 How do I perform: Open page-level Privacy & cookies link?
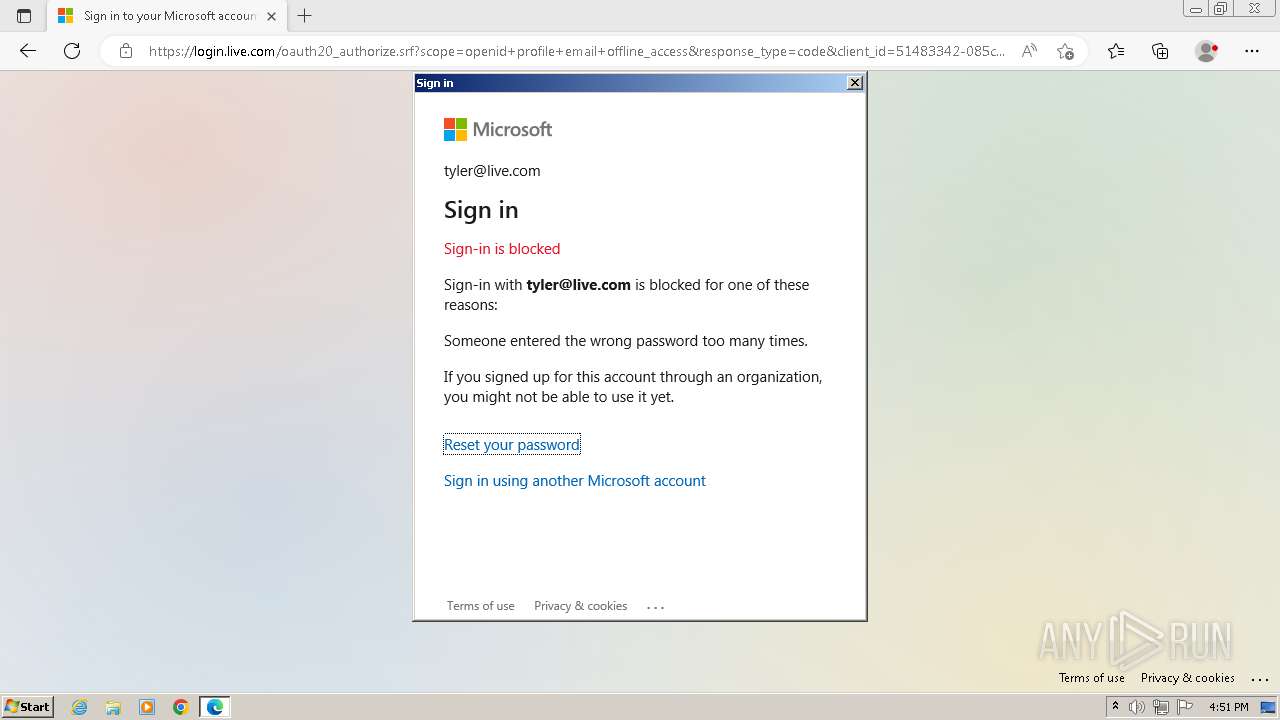(x=1188, y=678)
